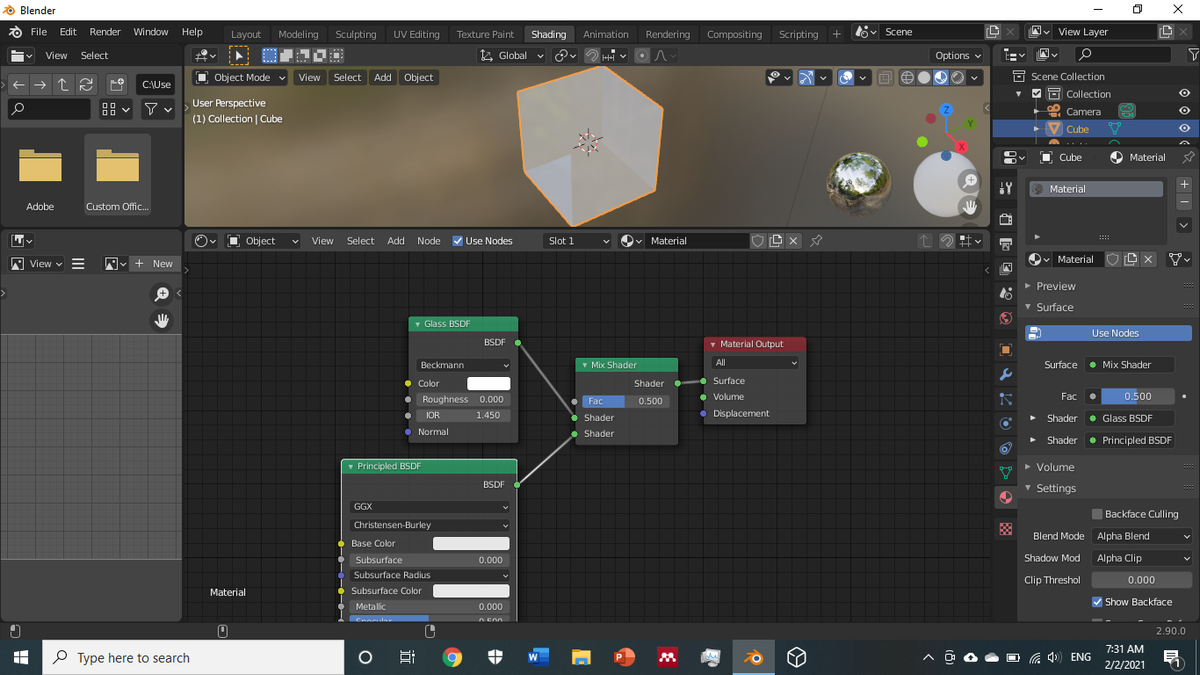The height and width of the screenshot is (675, 1200).
Task: Open the Render menu
Action: coord(105,32)
